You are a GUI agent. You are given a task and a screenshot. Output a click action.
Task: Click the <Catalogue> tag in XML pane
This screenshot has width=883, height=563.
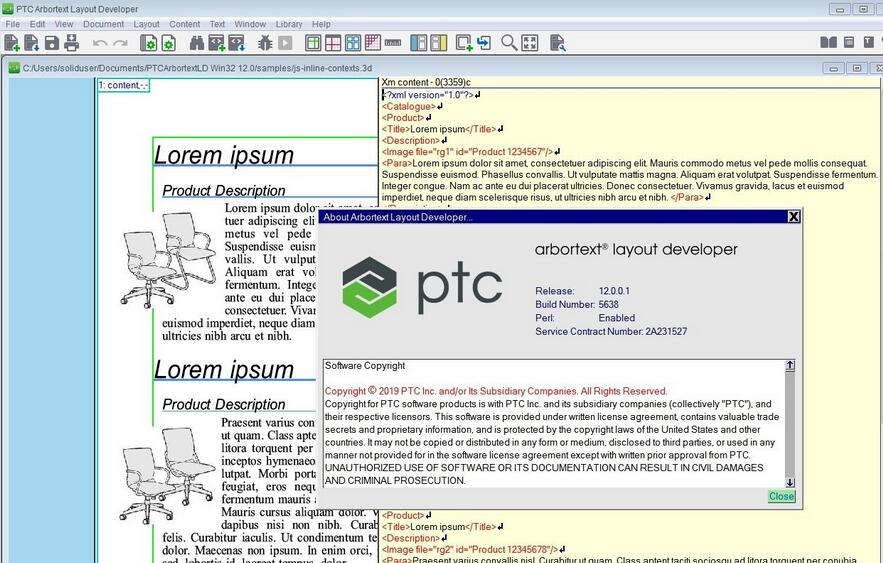[x=409, y=106]
